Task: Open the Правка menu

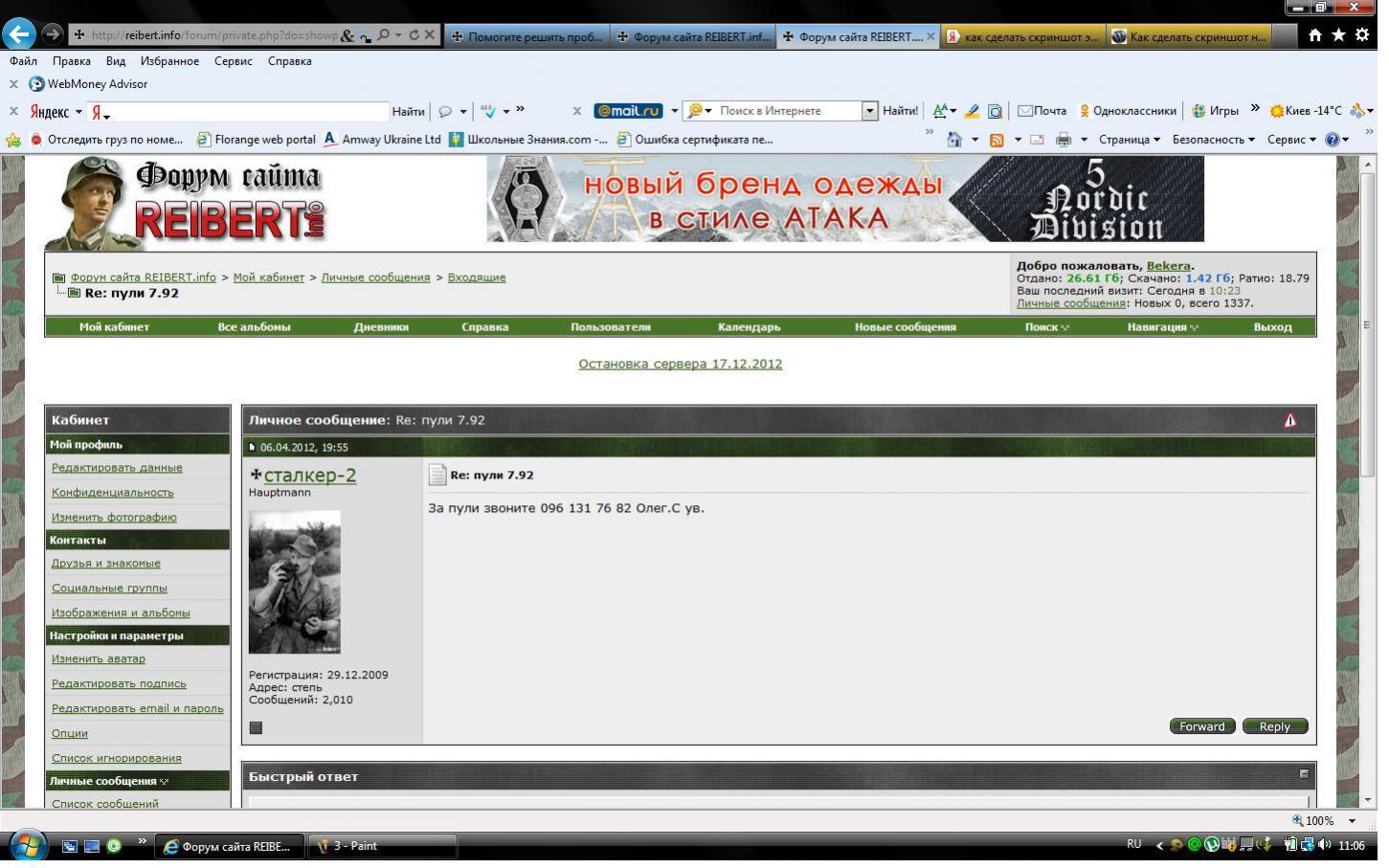Action: (72, 61)
